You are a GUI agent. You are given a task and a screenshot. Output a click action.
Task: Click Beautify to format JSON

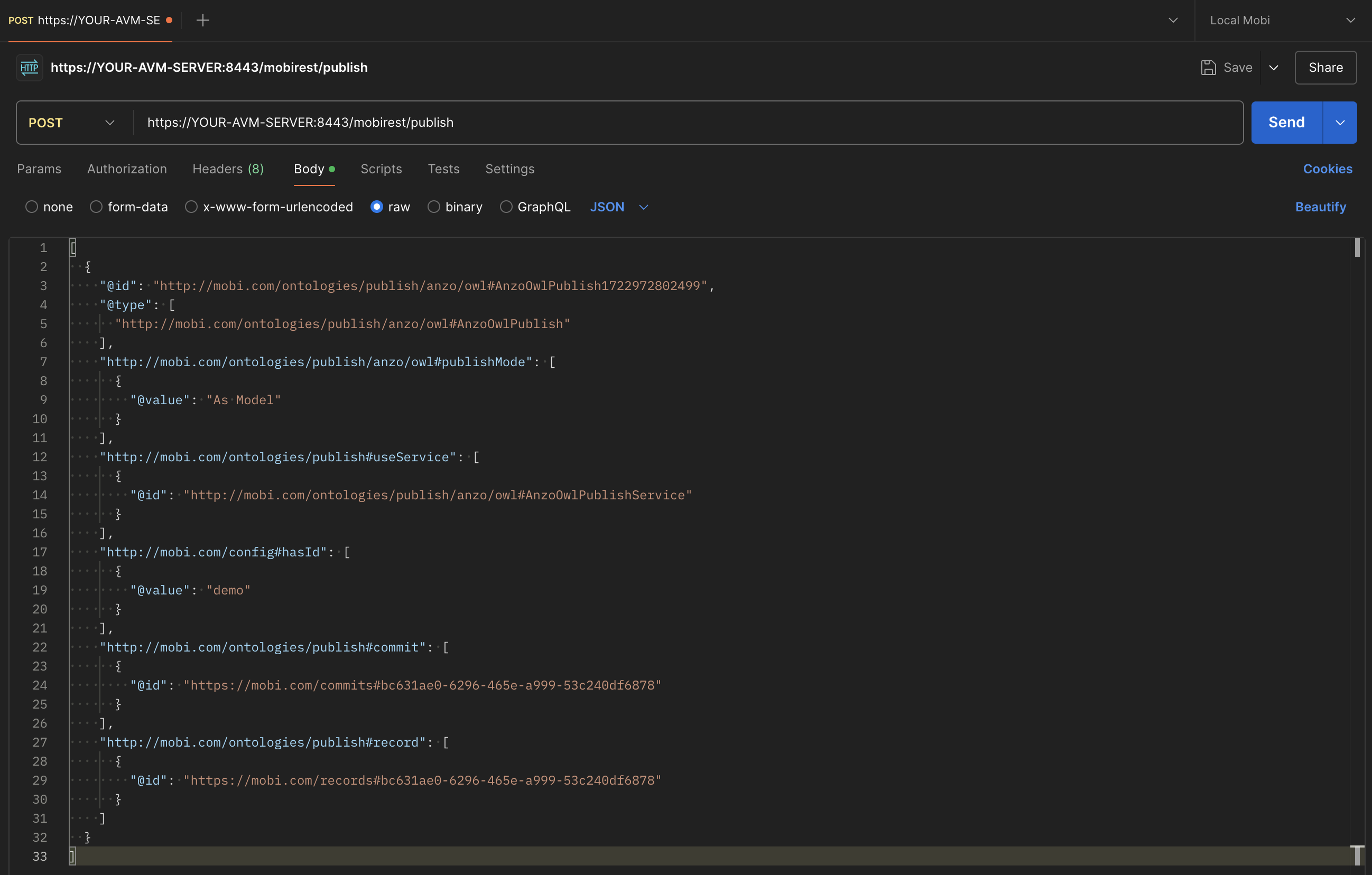click(1321, 207)
